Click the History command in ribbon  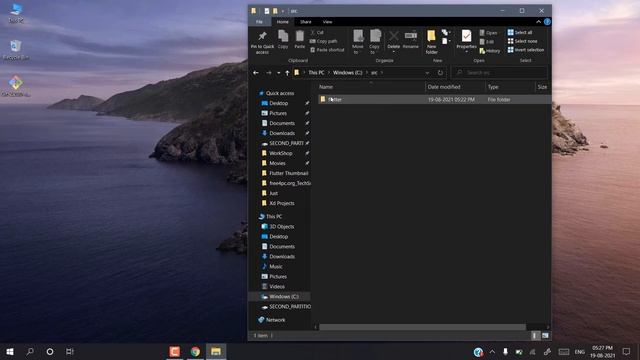pyautogui.click(x=489, y=51)
